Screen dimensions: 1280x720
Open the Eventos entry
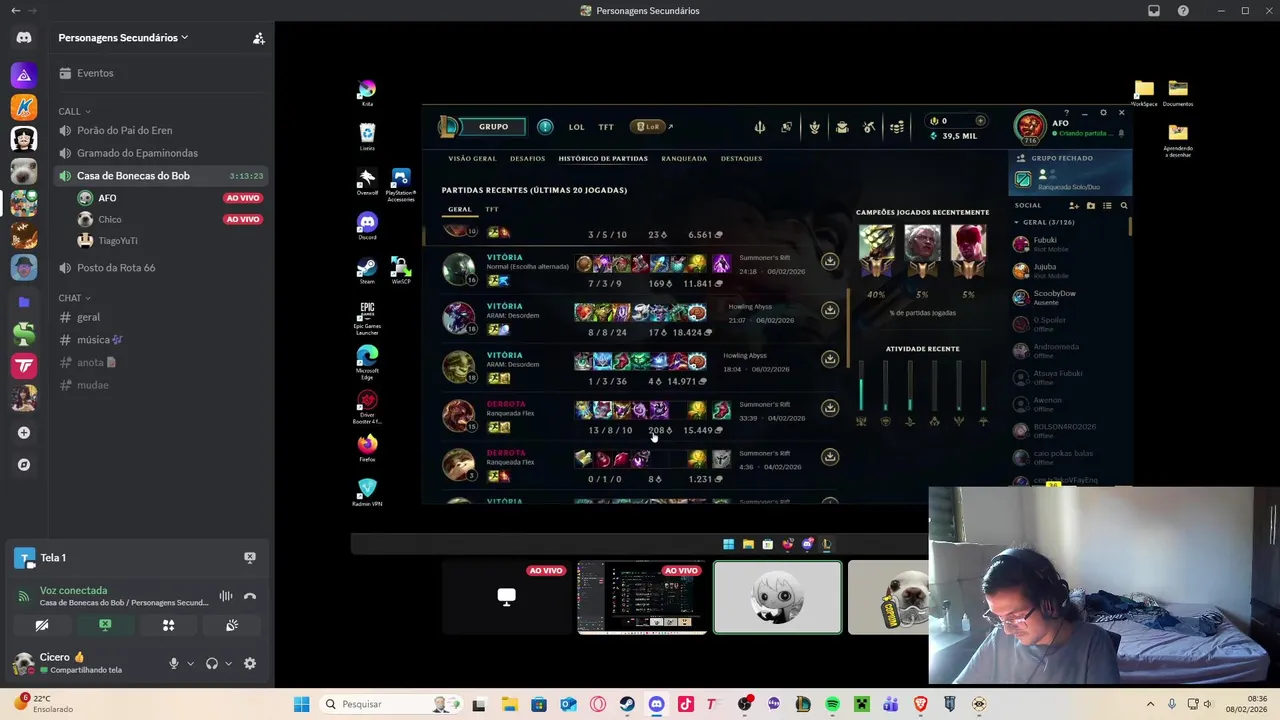click(x=86, y=73)
